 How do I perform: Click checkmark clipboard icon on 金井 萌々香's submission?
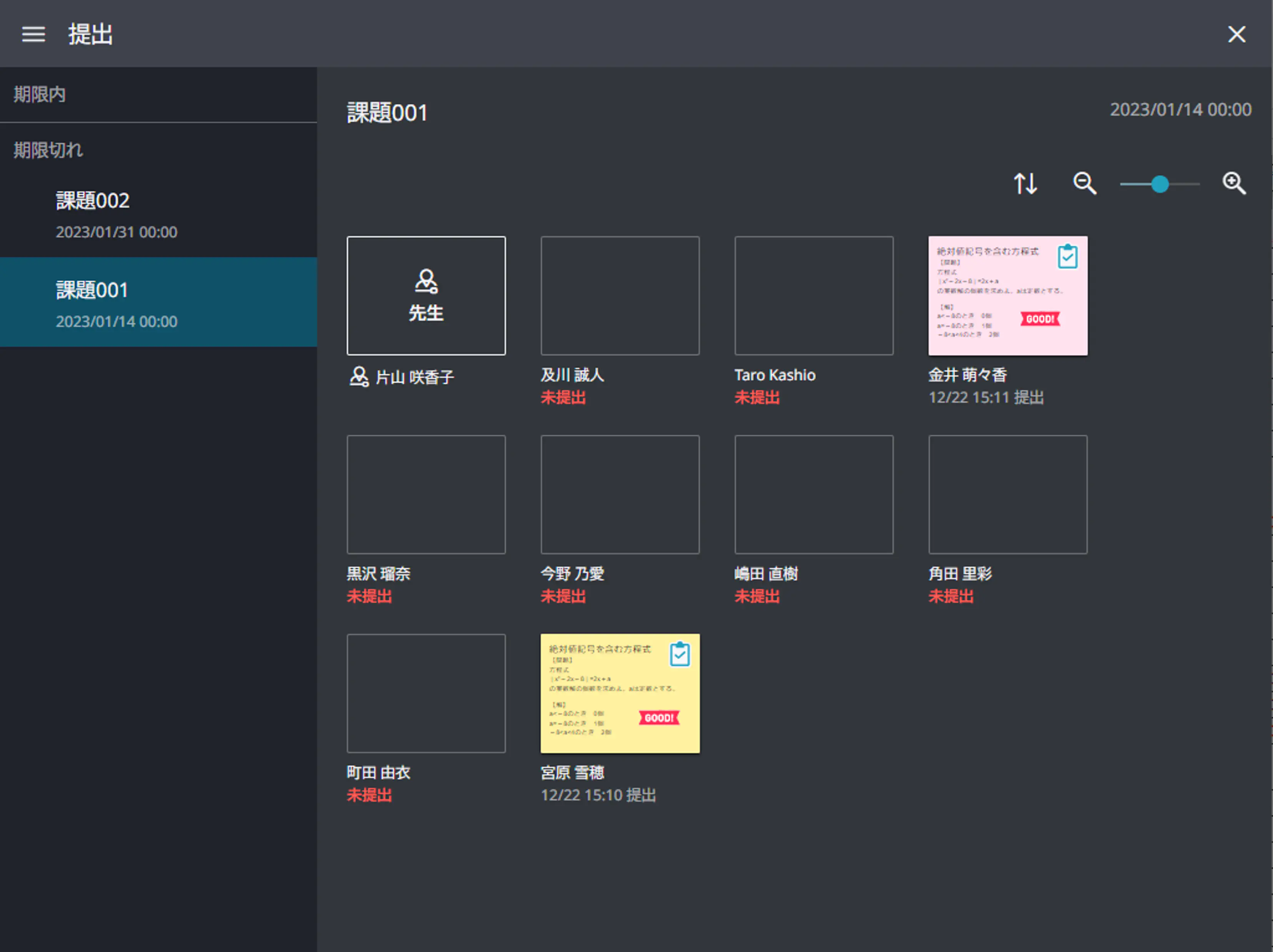click(1068, 257)
